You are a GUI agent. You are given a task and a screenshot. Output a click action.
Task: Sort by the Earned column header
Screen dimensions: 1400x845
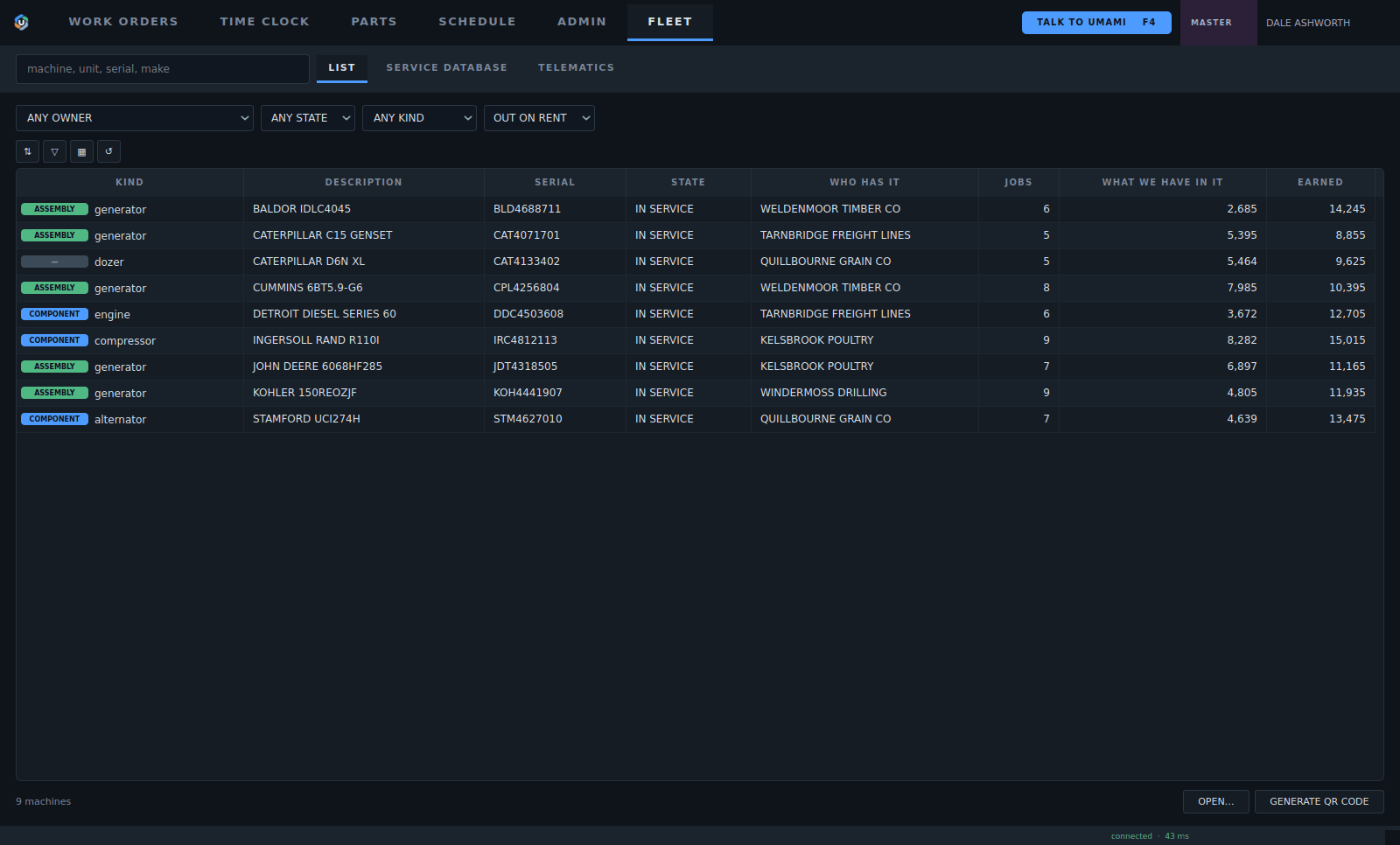pyautogui.click(x=1320, y=182)
